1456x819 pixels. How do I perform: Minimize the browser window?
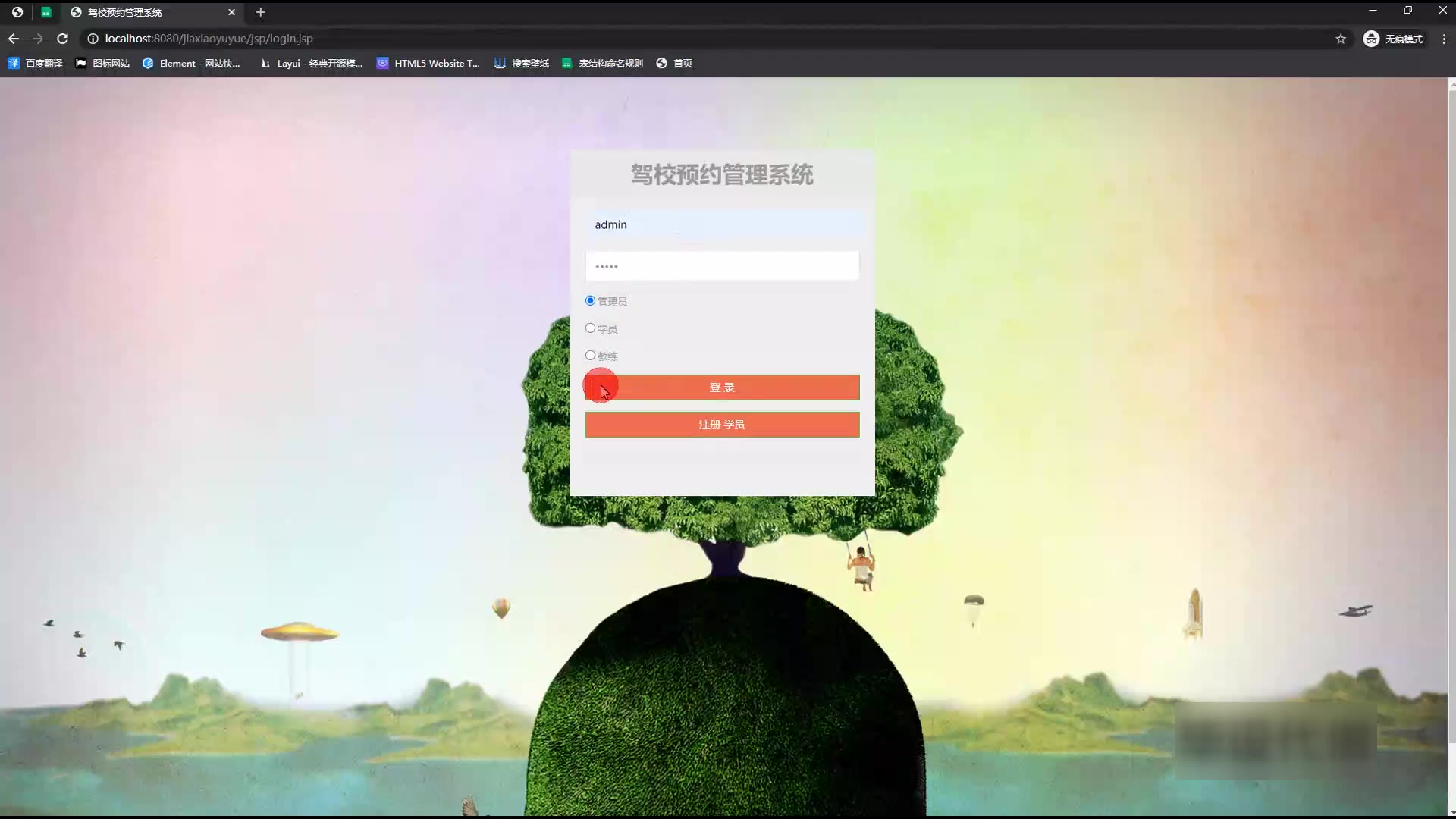[x=1373, y=11]
